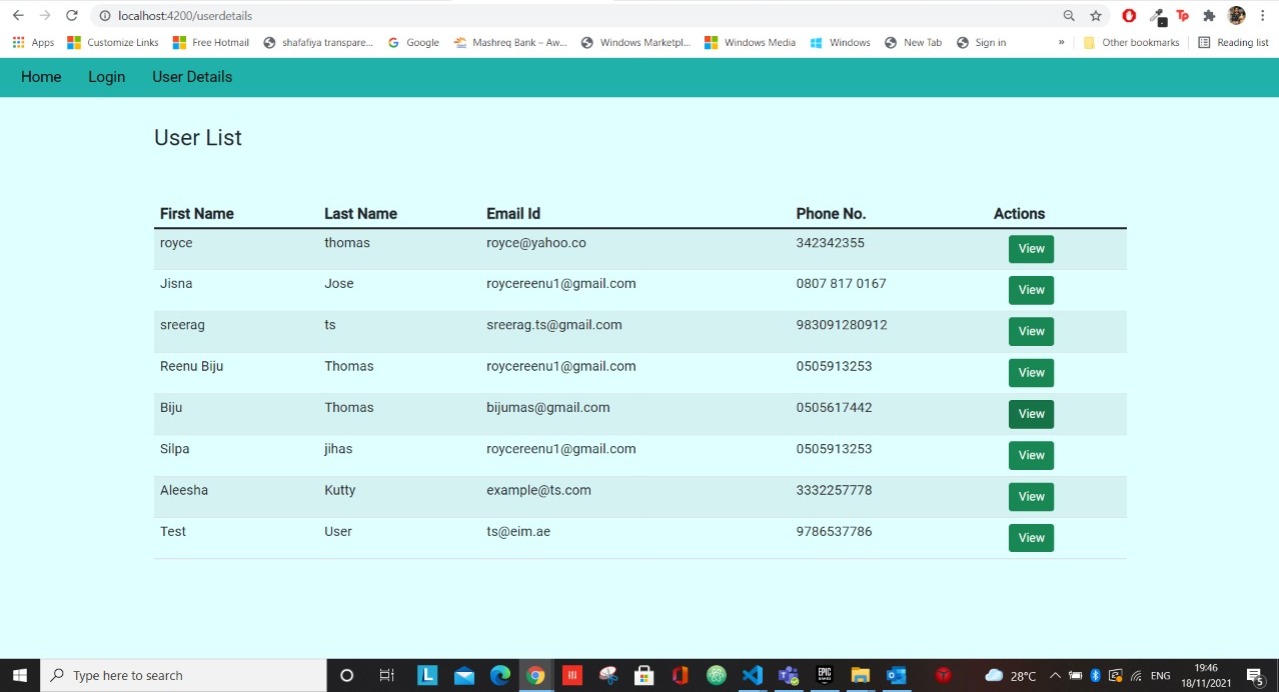The image size is (1279, 692).
Task: Expand the bookmarks overflow chevron
Action: pos(1061,42)
